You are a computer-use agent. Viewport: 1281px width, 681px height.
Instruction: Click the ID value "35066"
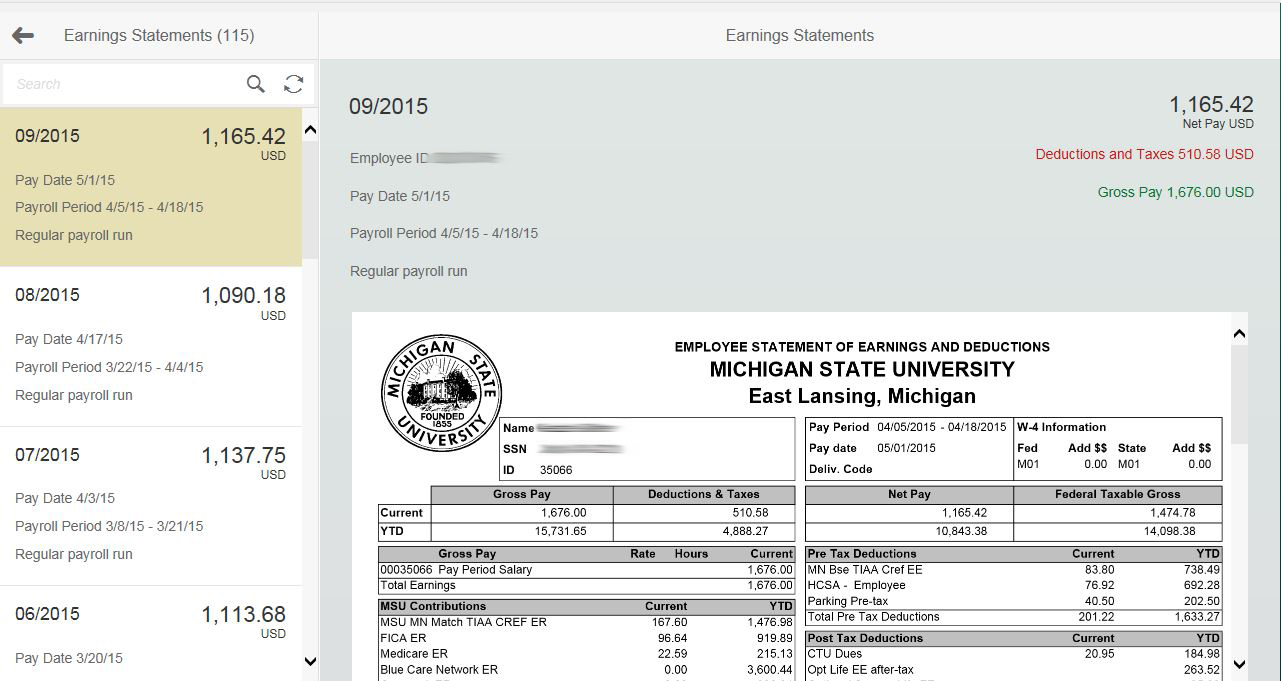point(556,470)
